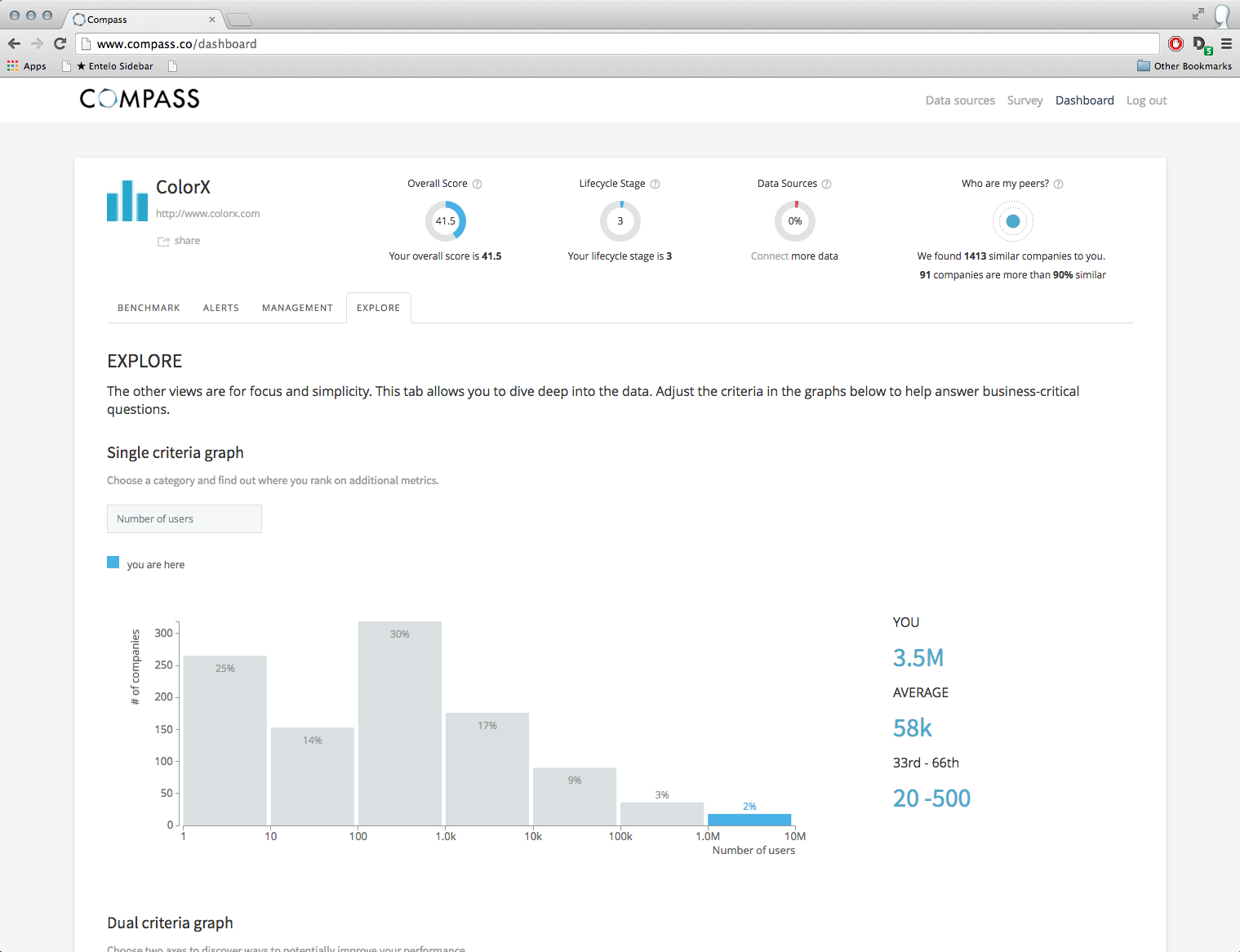This screenshot has height=952, width=1240.
Task: Click the 25% histogram bar
Action: click(225, 741)
